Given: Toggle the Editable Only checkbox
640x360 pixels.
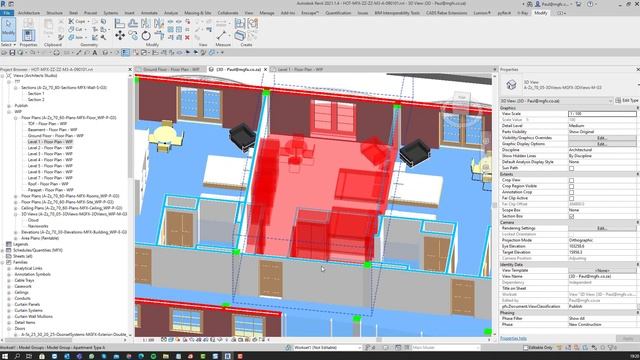Looking at the screenshot, I should pos(526,348).
